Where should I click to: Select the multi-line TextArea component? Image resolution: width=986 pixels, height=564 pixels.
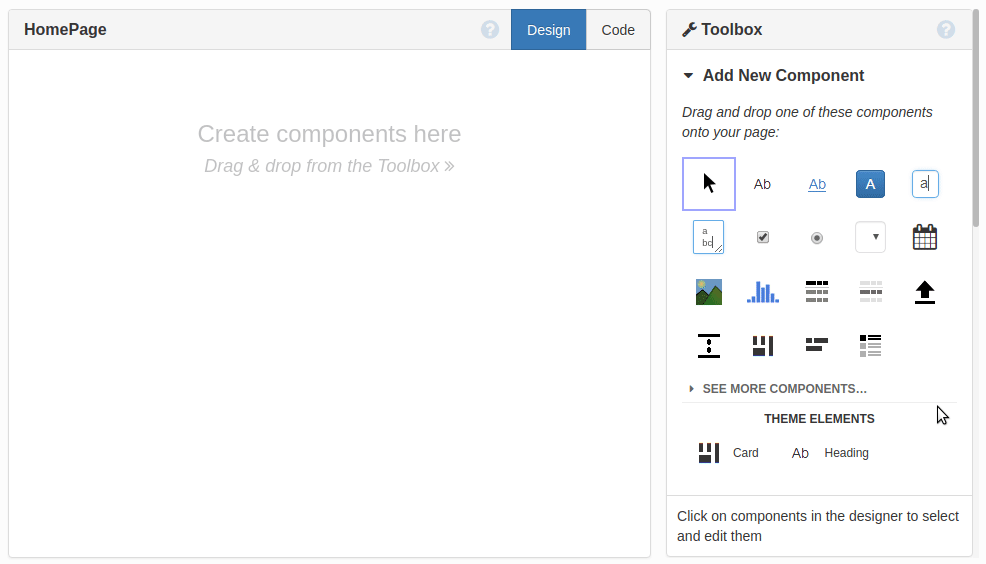(x=708, y=238)
